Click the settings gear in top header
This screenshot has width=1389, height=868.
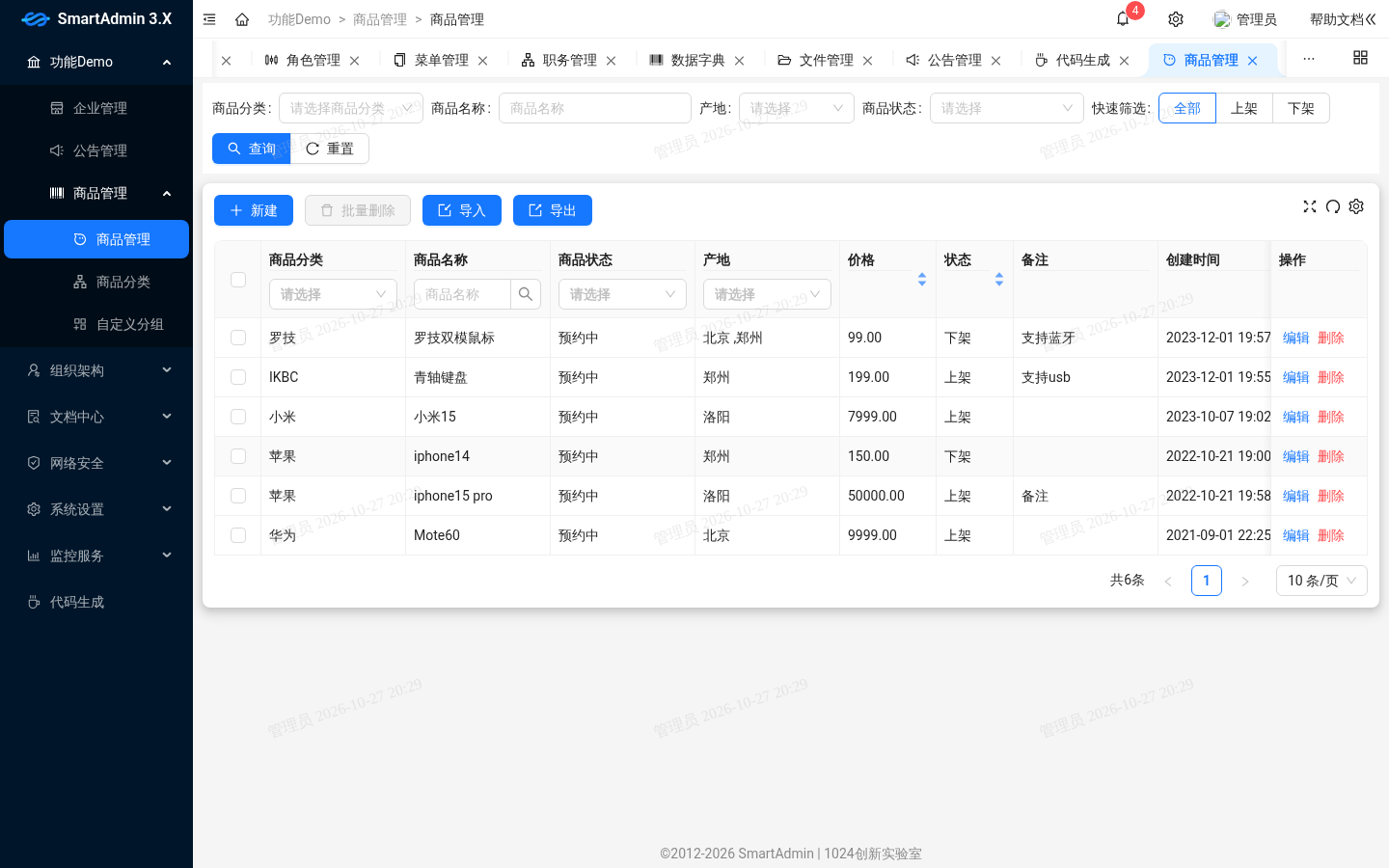coord(1176,19)
